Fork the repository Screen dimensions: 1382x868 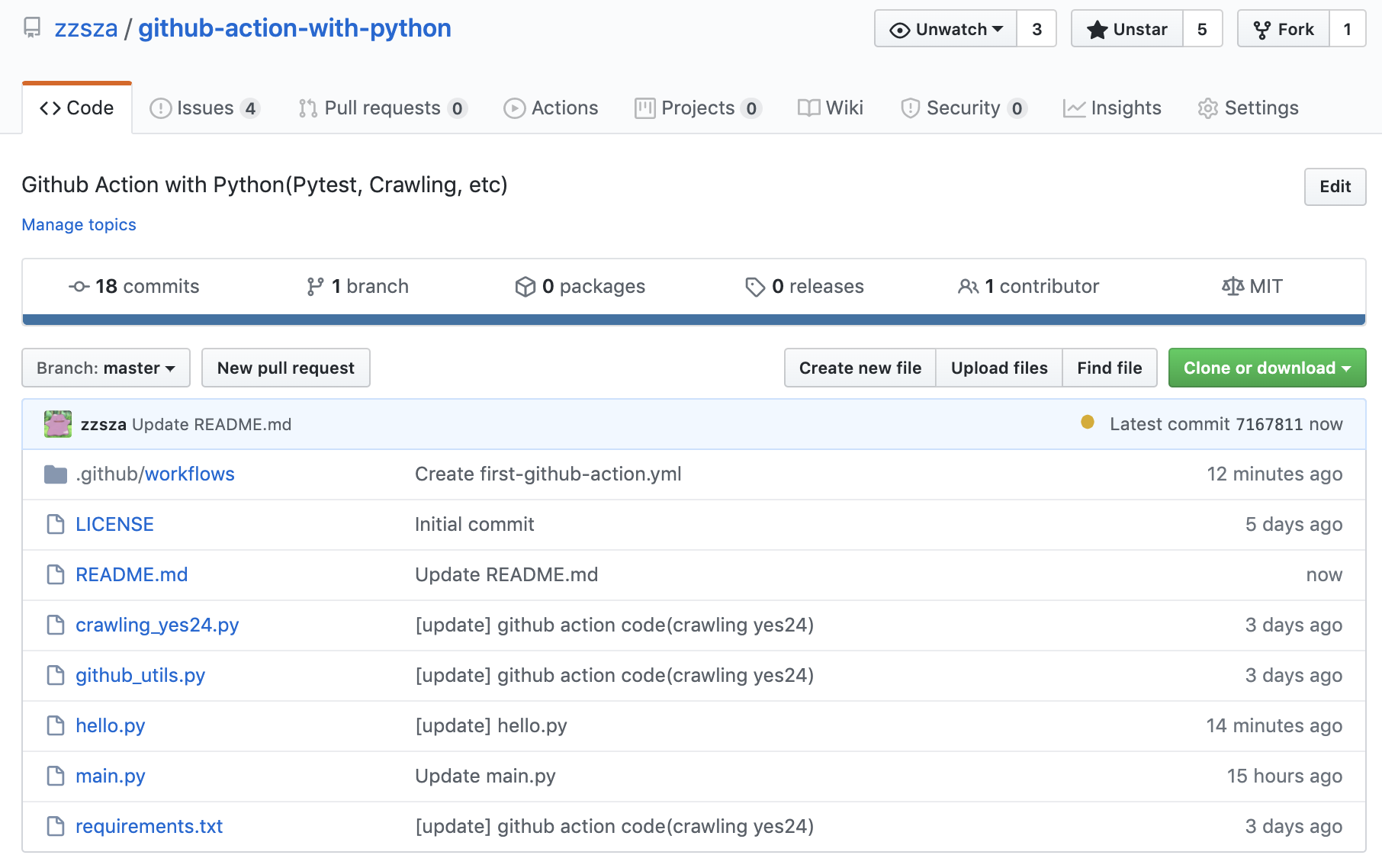1284,29
